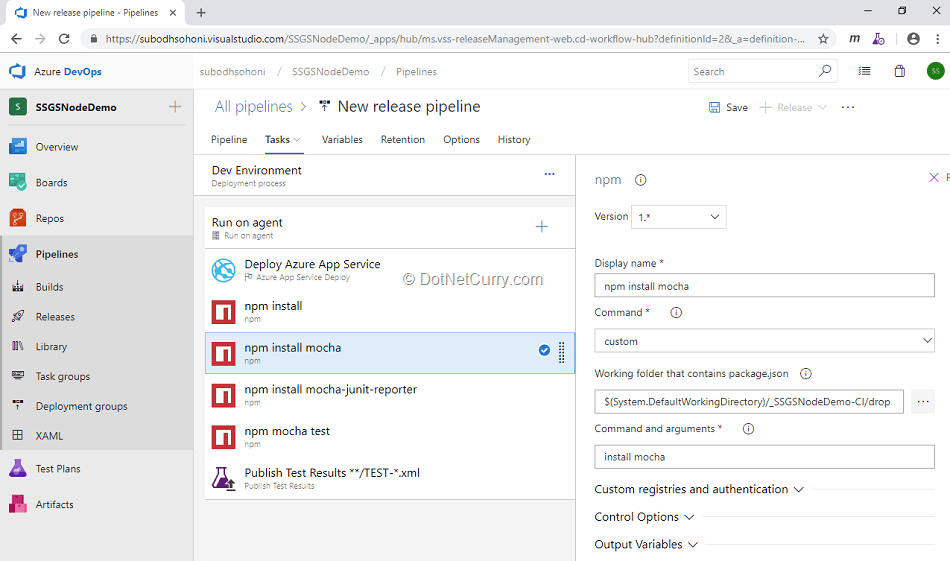
Task: Switch to the Pipeline tab
Action: 229,139
